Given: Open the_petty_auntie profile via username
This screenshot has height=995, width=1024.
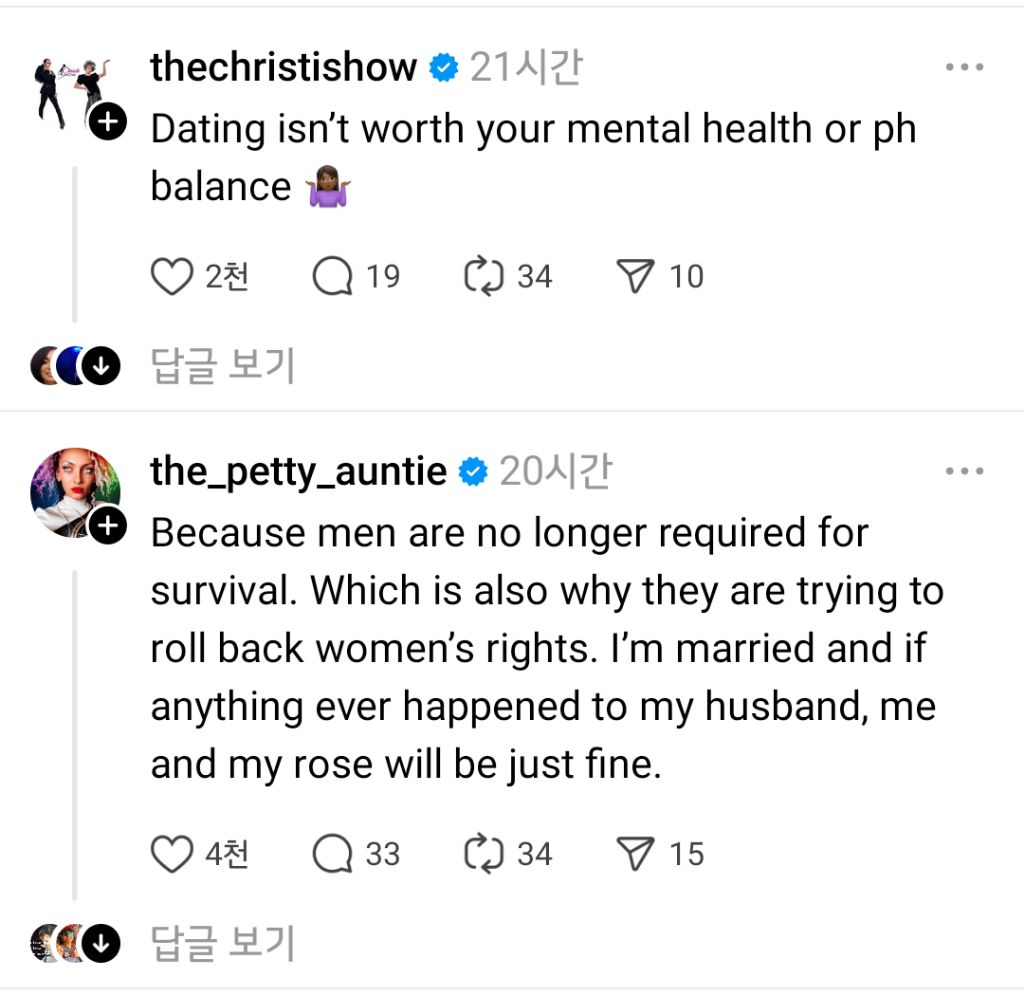Looking at the screenshot, I should pyautogui.click(x=298, y=471).
